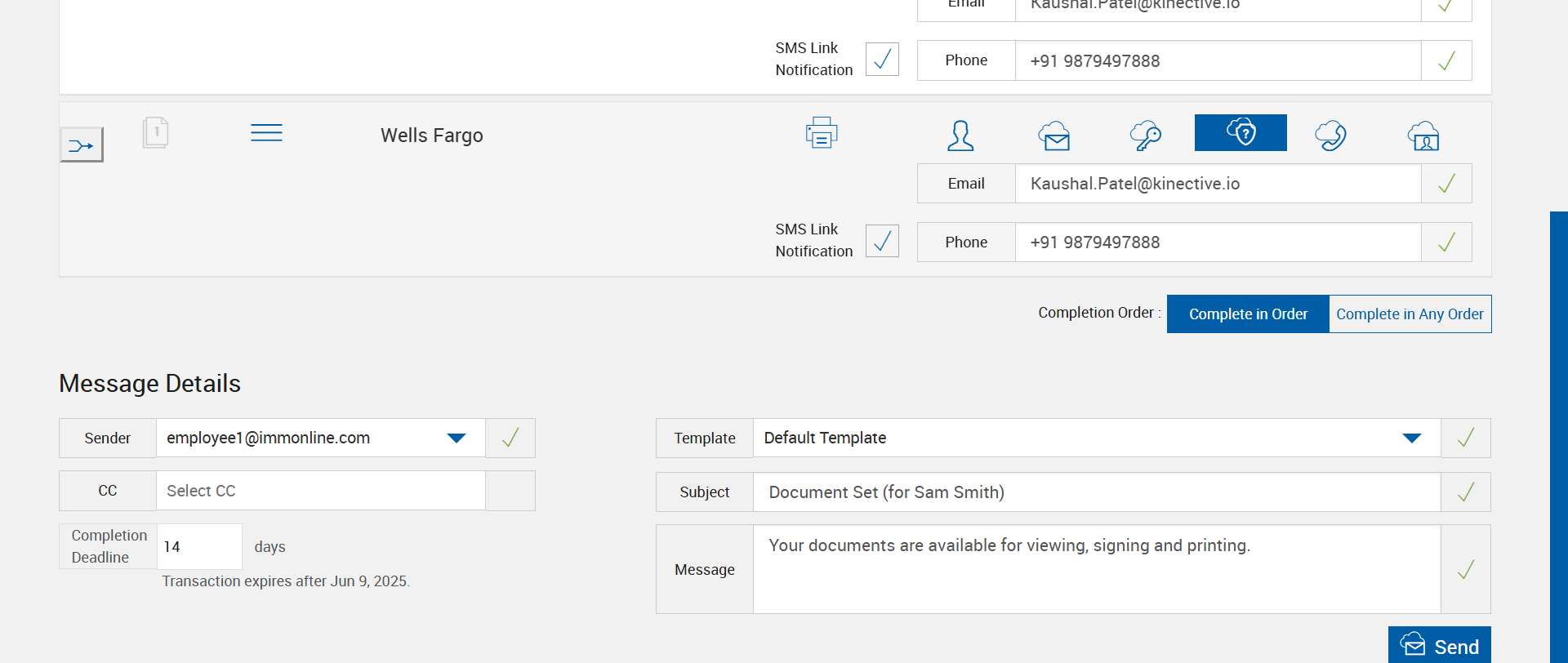
Task: Switch to Complete in Any Order
Action: [1410, 314]
